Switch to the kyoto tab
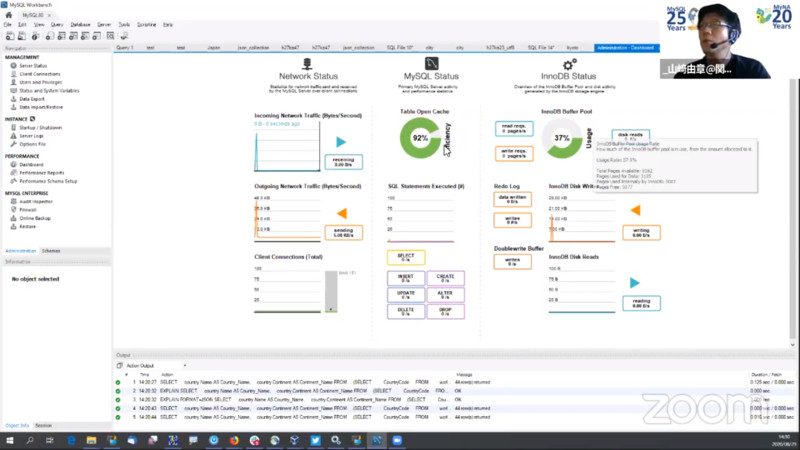The height and width of the screenshot is (450, 800). point(572,47)
